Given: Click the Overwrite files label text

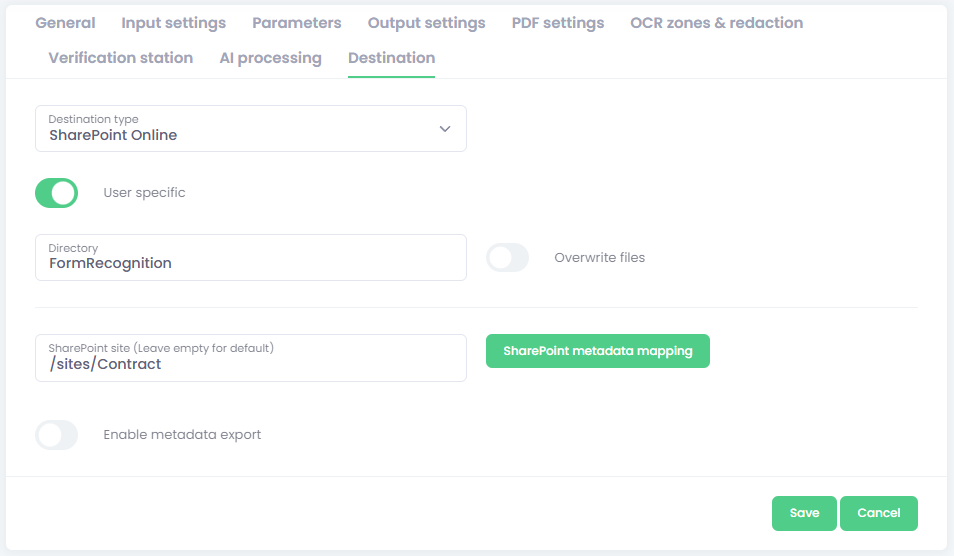Looking at the screenshot, I should pos(599,258).
